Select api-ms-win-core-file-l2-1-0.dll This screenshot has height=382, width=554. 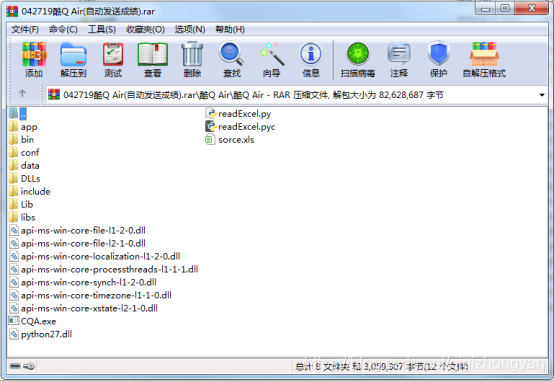pyautogui.click(x=77, y=243)
